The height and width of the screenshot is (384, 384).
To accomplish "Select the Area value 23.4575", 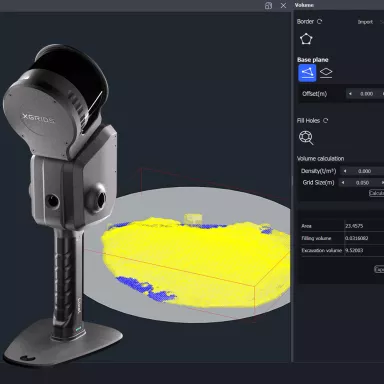I will [354, 226].
